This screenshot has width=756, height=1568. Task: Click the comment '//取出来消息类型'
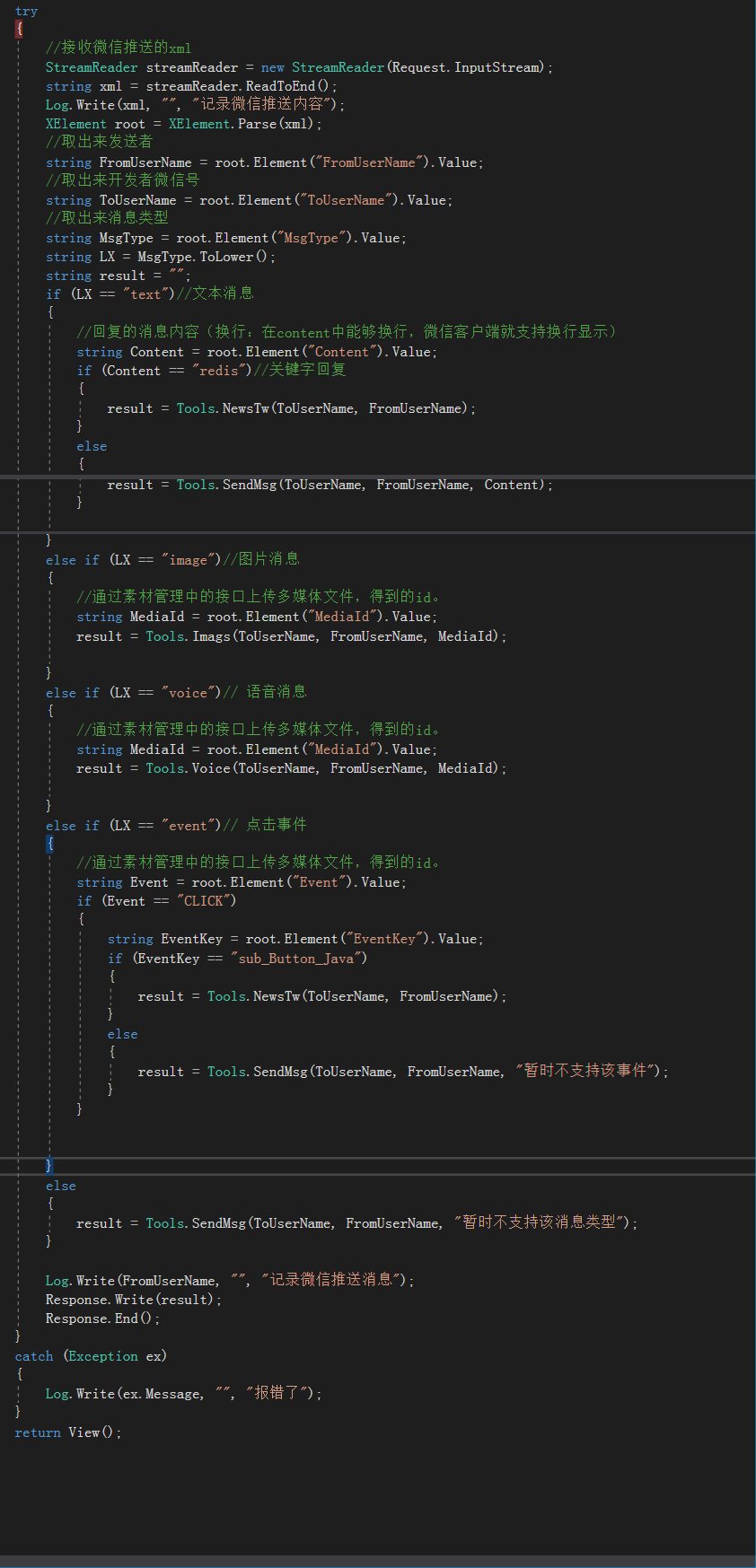(x=107, y=218)
